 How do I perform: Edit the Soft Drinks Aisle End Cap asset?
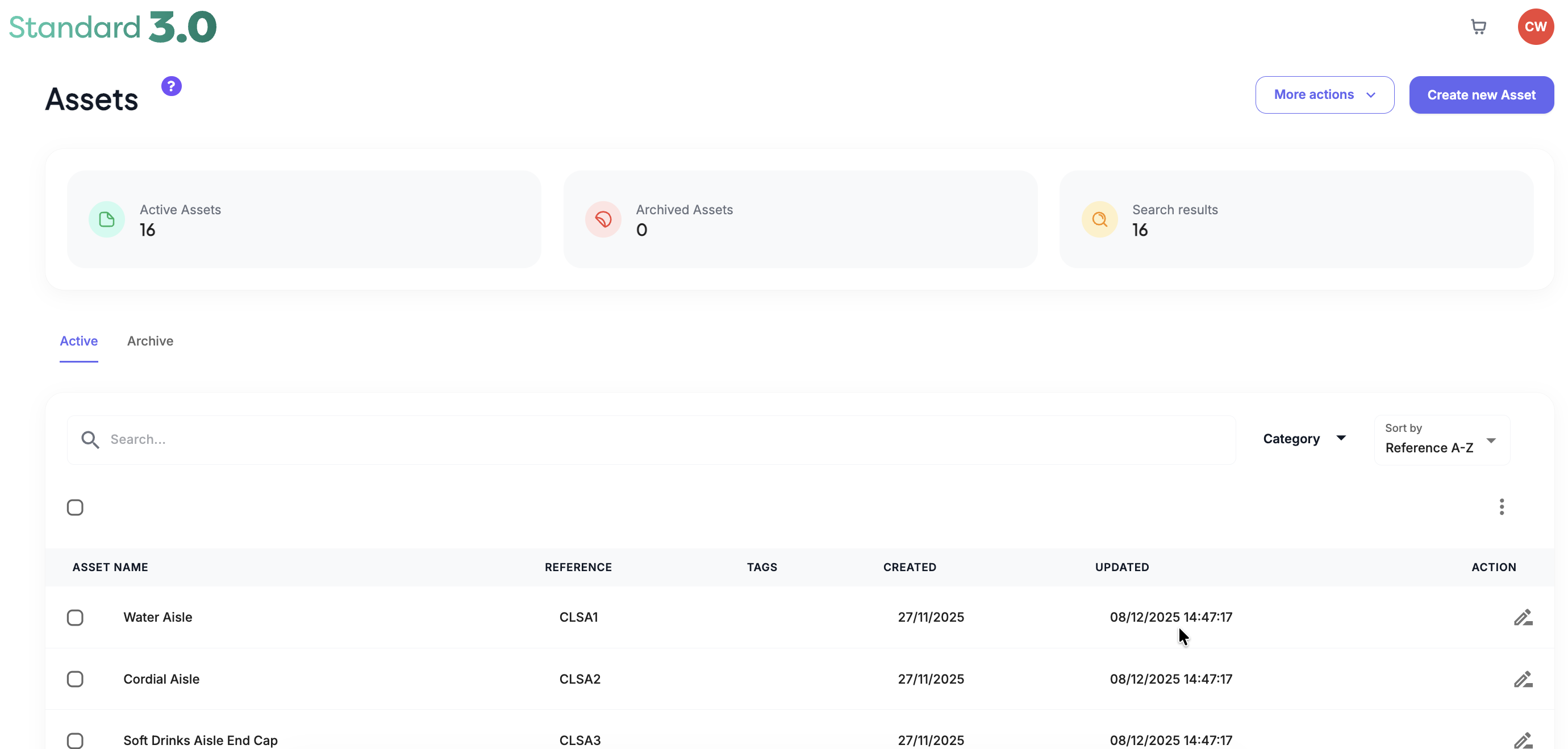(1523, 740)
